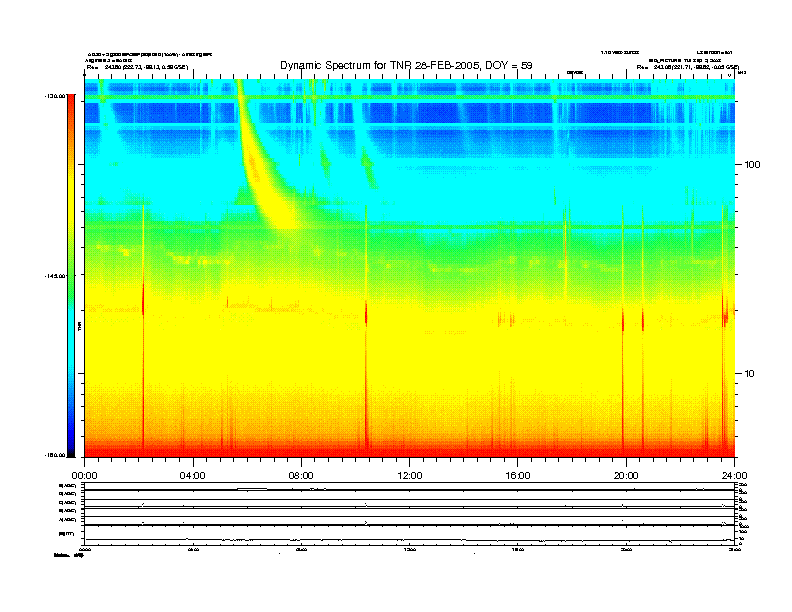Screen dimensions: 792x612
Task: Click the vertical rainbow color scale bar
Action: click(71, 276)
